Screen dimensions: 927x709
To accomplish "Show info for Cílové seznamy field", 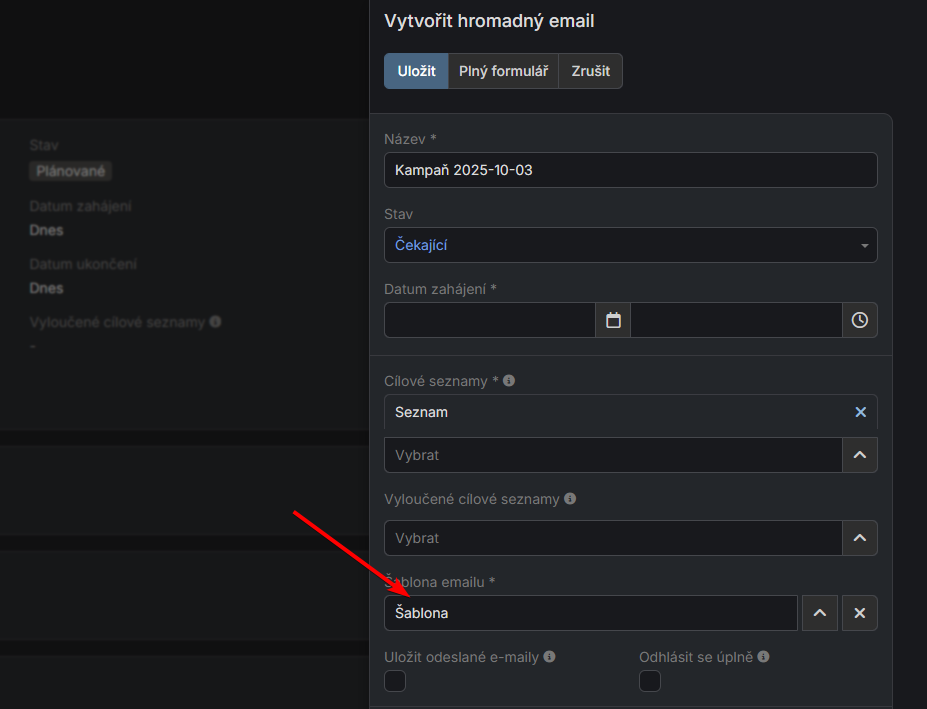I will point(509,381).
